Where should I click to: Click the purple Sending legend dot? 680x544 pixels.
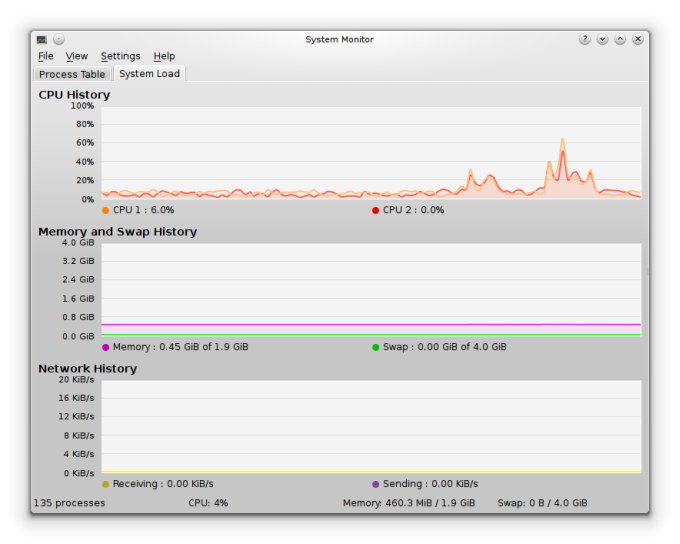tap(376, 484)
